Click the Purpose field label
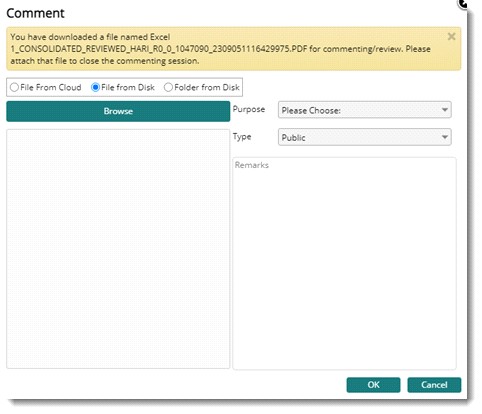 point(249,109)
